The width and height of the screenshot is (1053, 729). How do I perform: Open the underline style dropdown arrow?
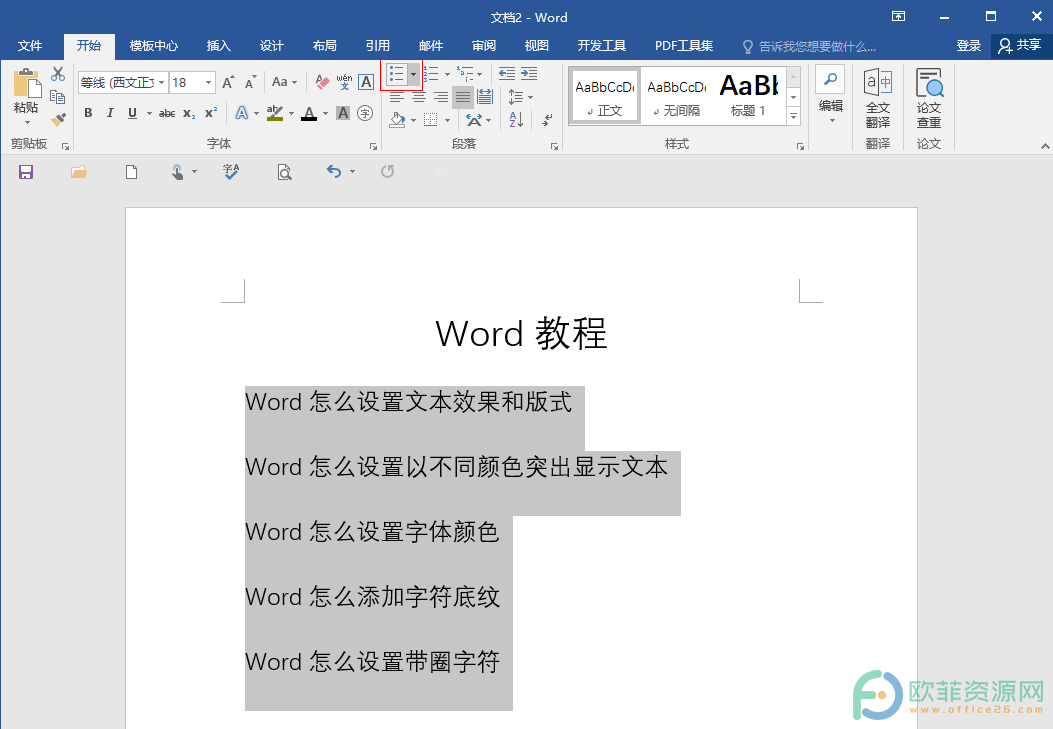coord(149,113)
